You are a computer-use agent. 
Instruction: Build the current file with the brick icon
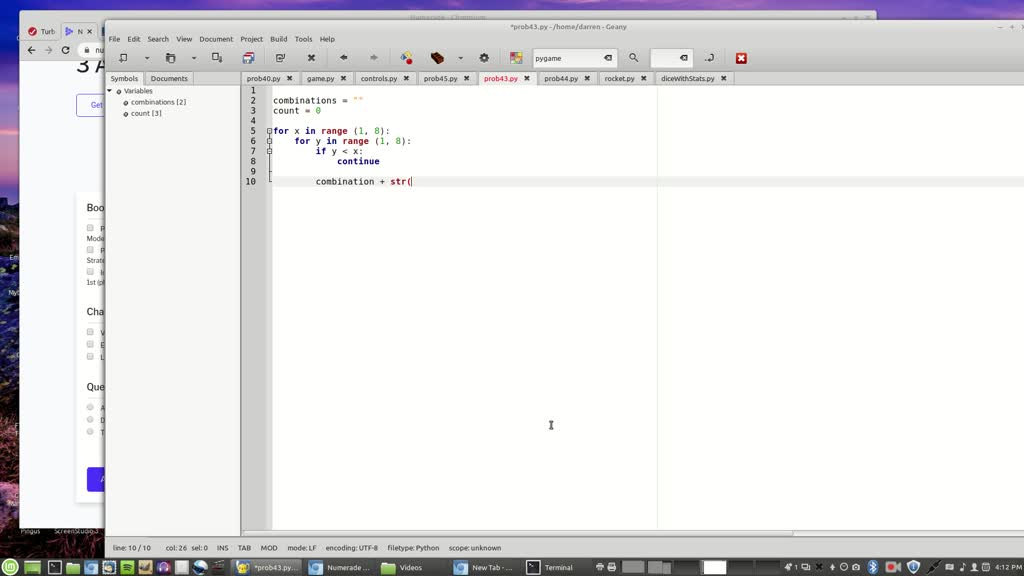click(x=437, y=57)
